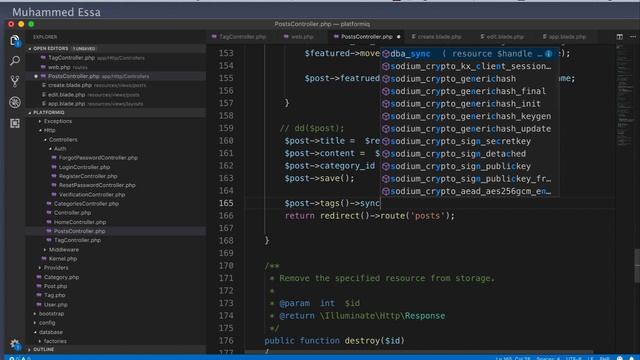640x360 pixels.
Task: Choose sodium_crypto_generichash_final suggestion
Action: tap(469, 91)
